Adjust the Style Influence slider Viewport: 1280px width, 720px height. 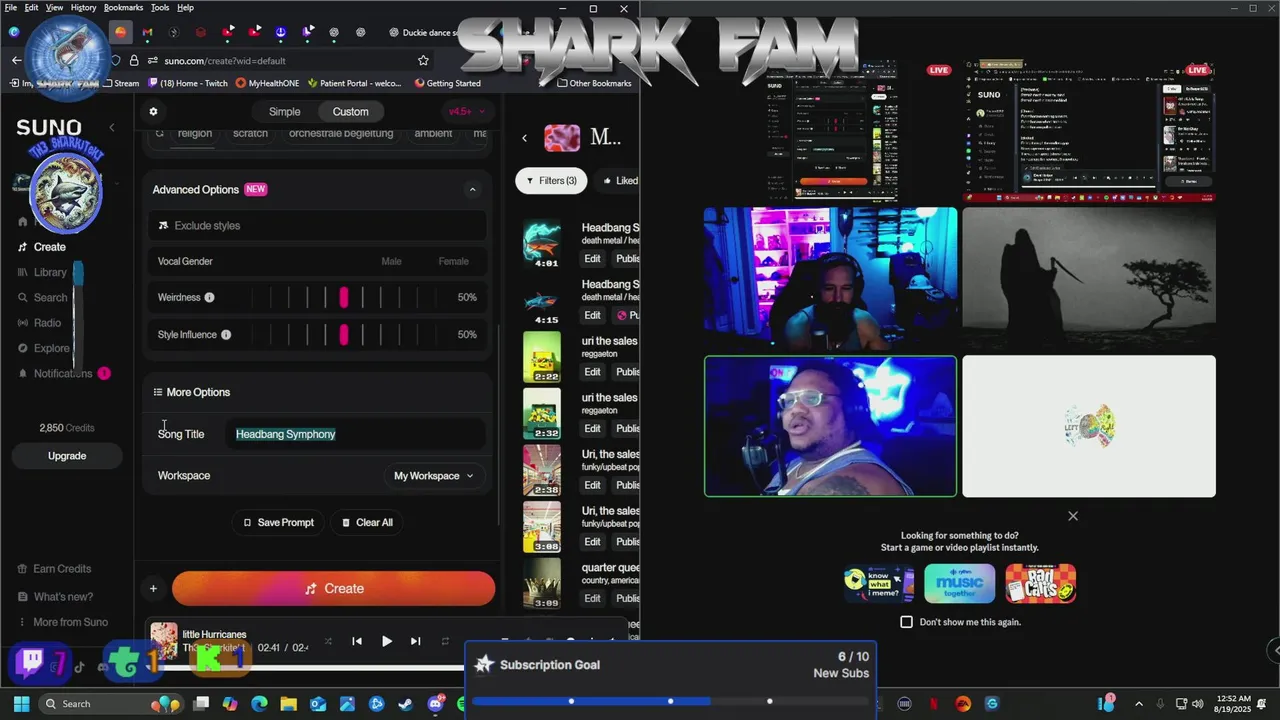(344, 335)
